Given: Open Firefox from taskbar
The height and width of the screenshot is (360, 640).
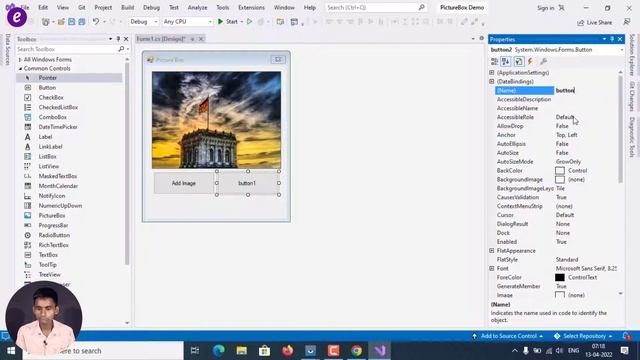Looking at the screenshot, I should tap(287, 351).
